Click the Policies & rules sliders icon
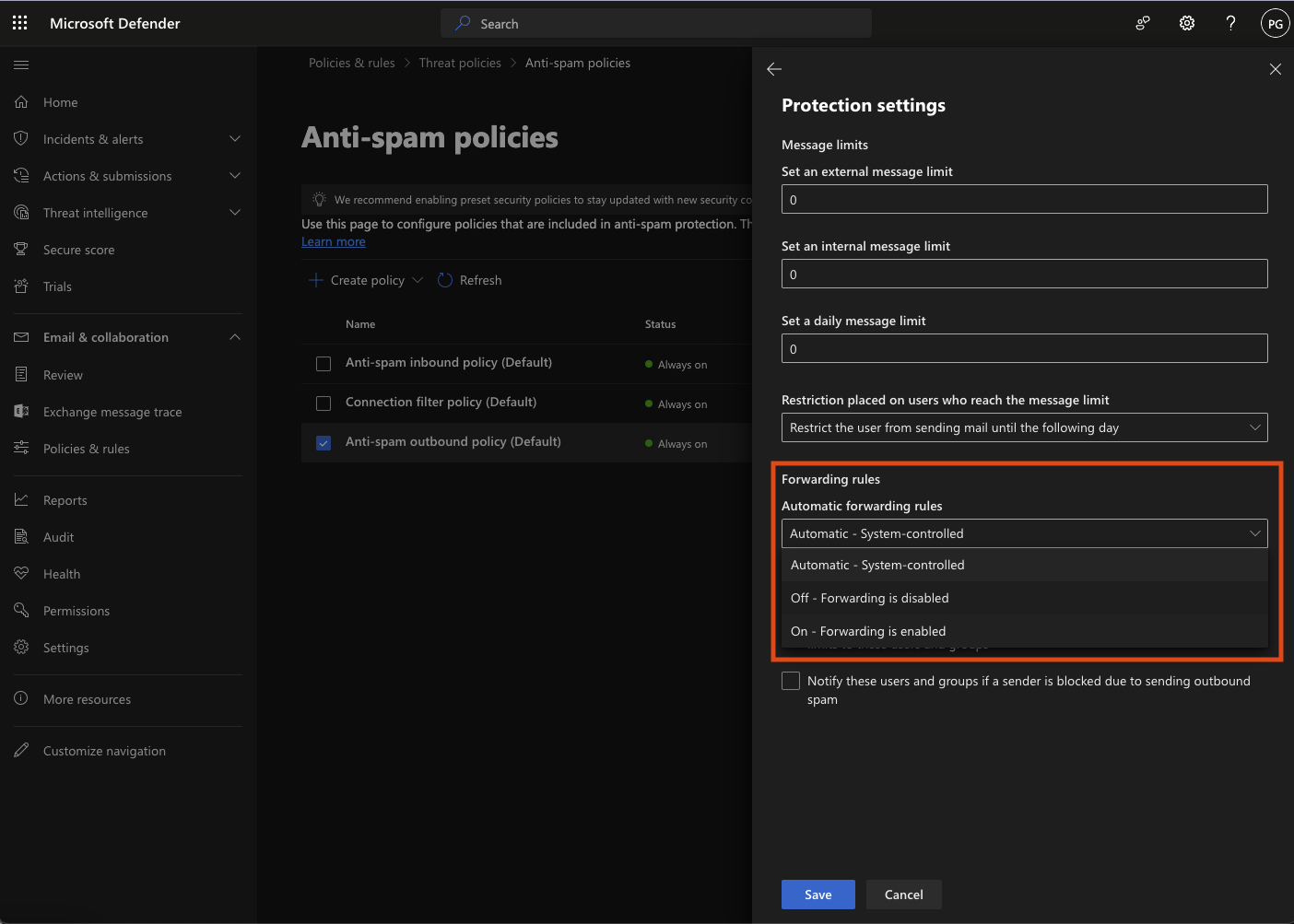Viewport: 1294px width, 924px height. click(x=21, y=449)
